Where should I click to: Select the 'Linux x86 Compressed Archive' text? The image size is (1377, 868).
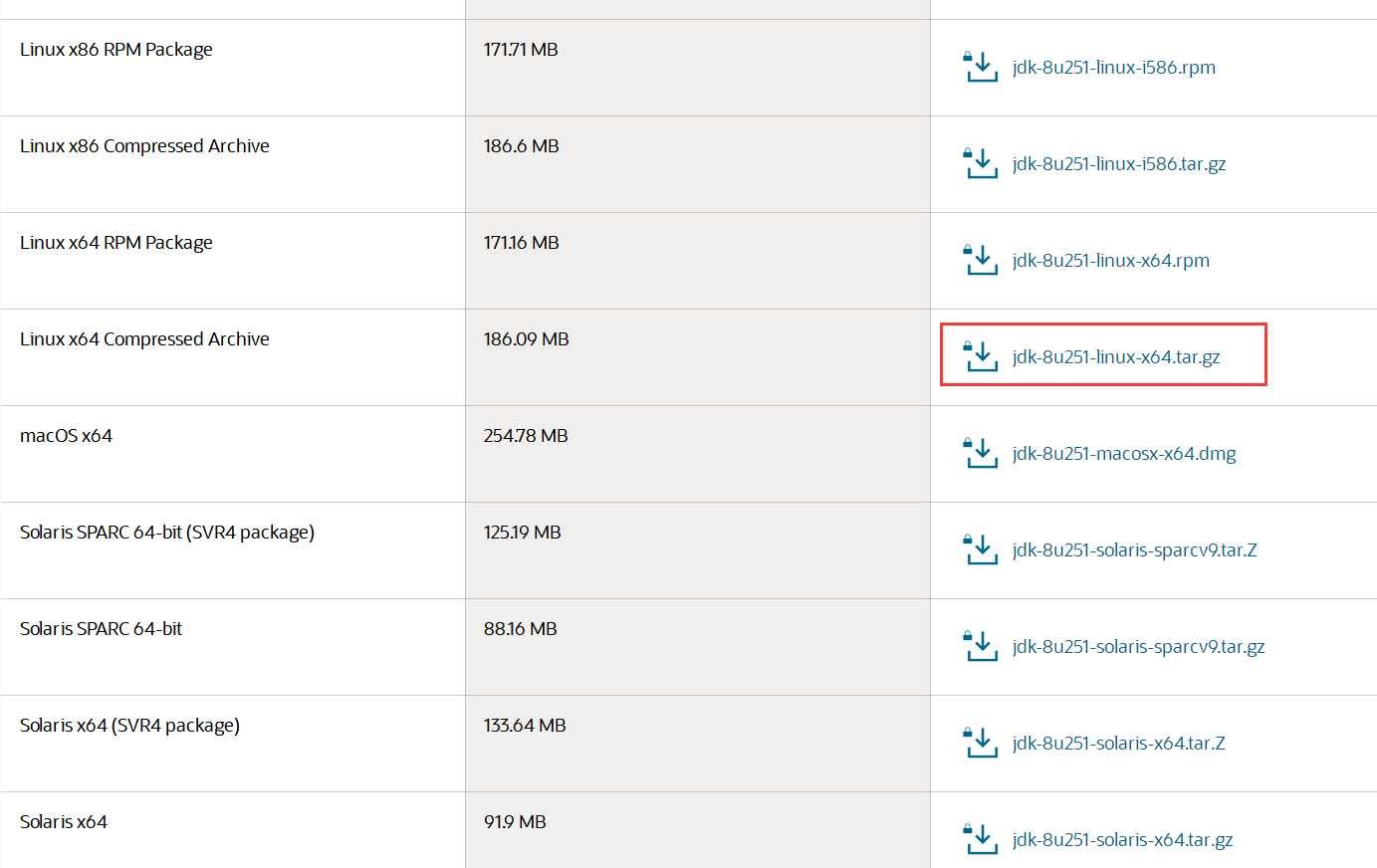(x=144, y=146)
